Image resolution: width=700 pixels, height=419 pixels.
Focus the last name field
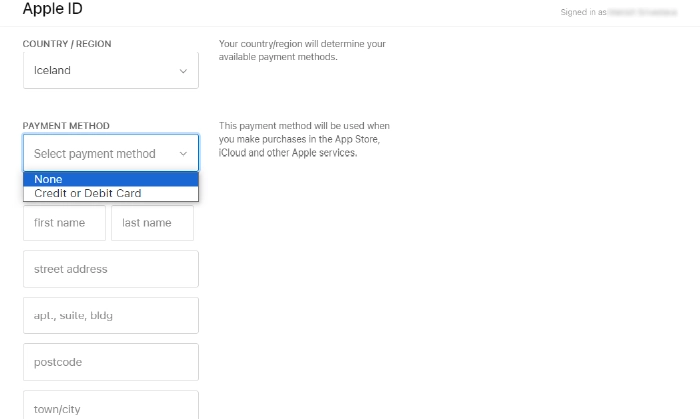pyautogui.click(x=152, y=223)
